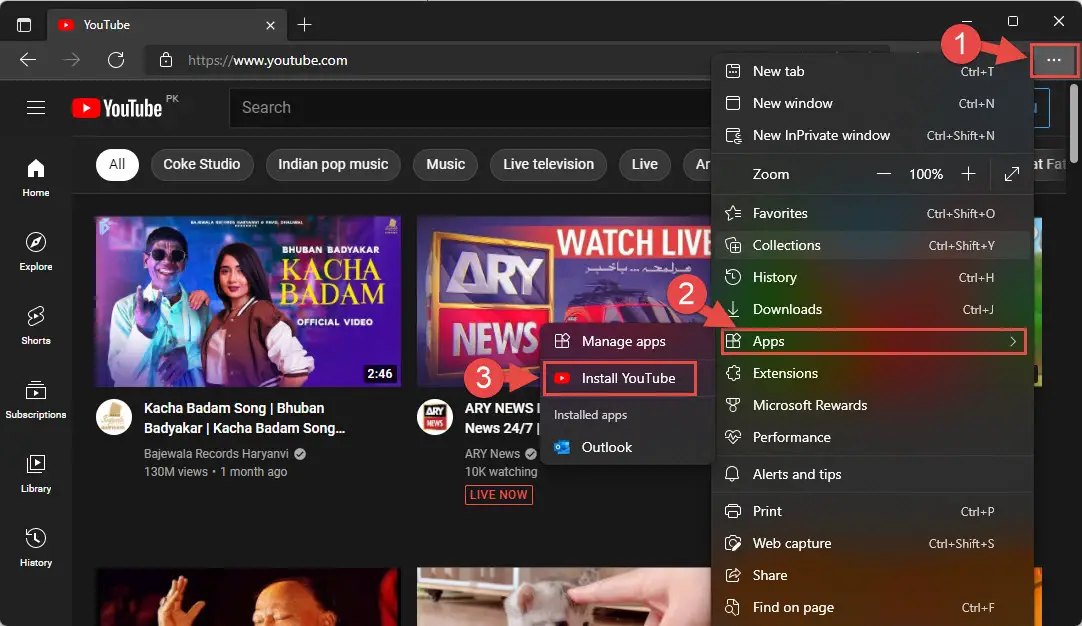1082x626 pixels.
Task: Click the zoom in plus button
Action: coord(968,174)
